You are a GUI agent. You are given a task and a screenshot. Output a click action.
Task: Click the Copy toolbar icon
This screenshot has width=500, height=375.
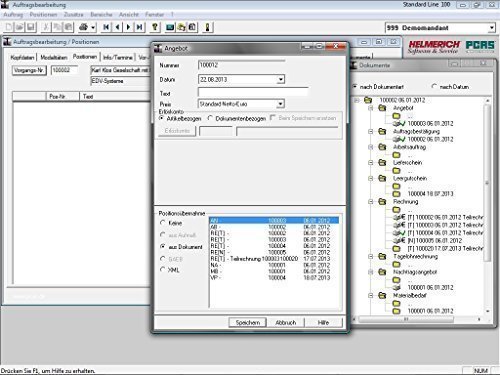tap(57, 27)
